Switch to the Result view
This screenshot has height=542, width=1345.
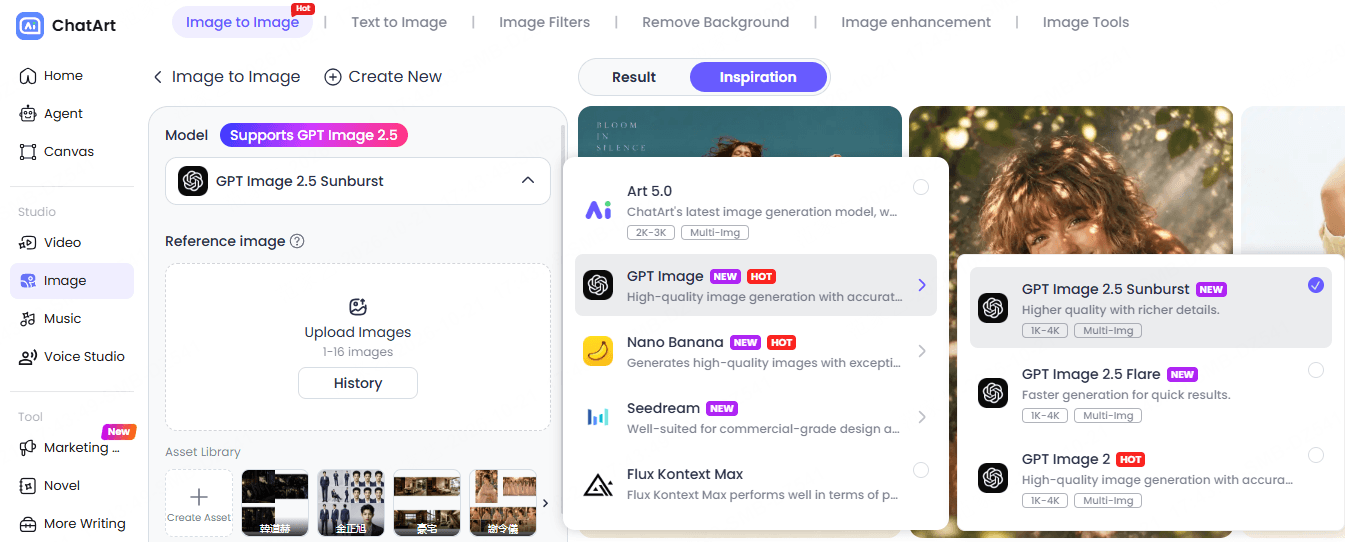[634, 77]
